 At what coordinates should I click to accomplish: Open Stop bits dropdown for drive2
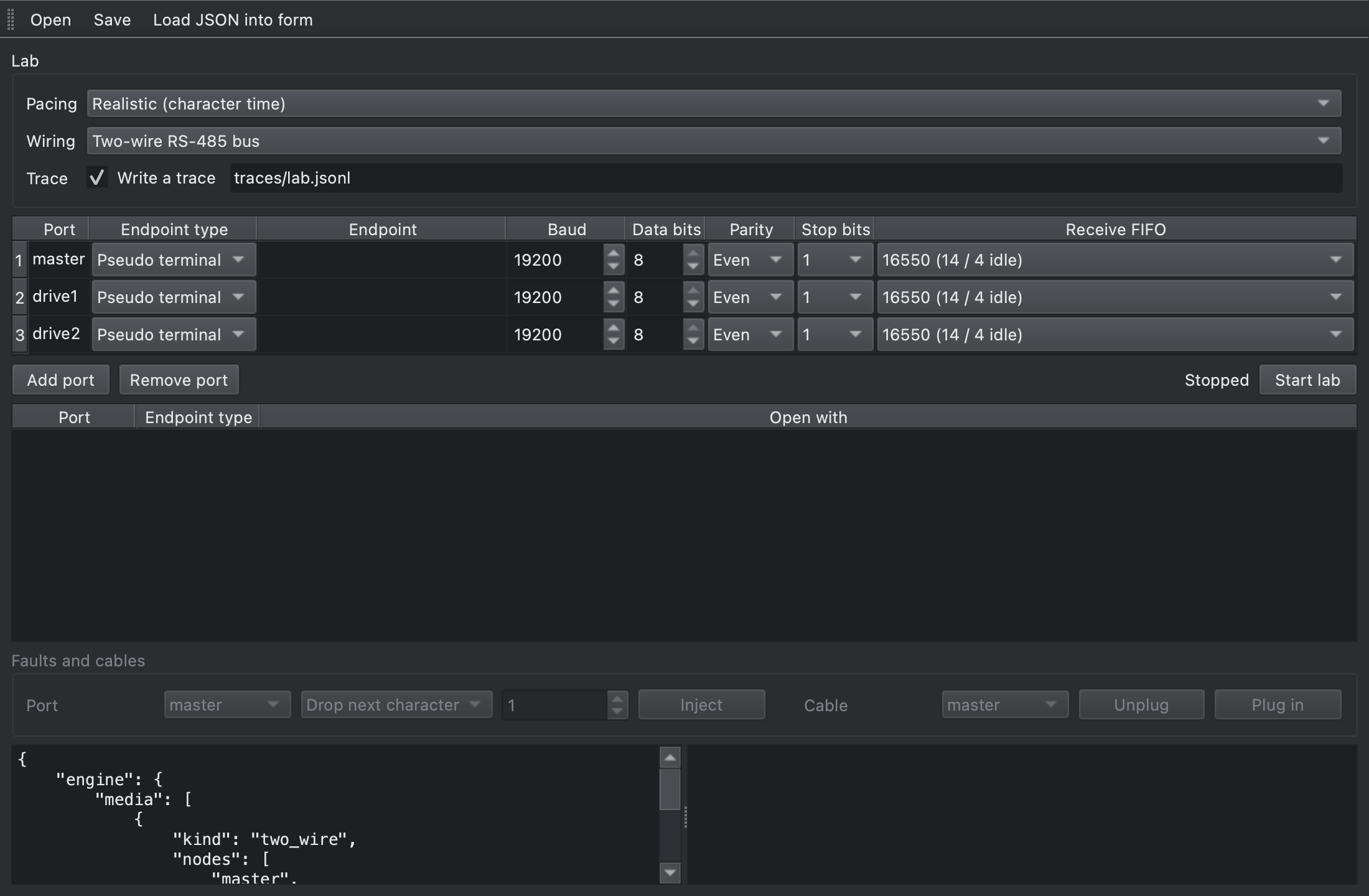tap(835, 335)
